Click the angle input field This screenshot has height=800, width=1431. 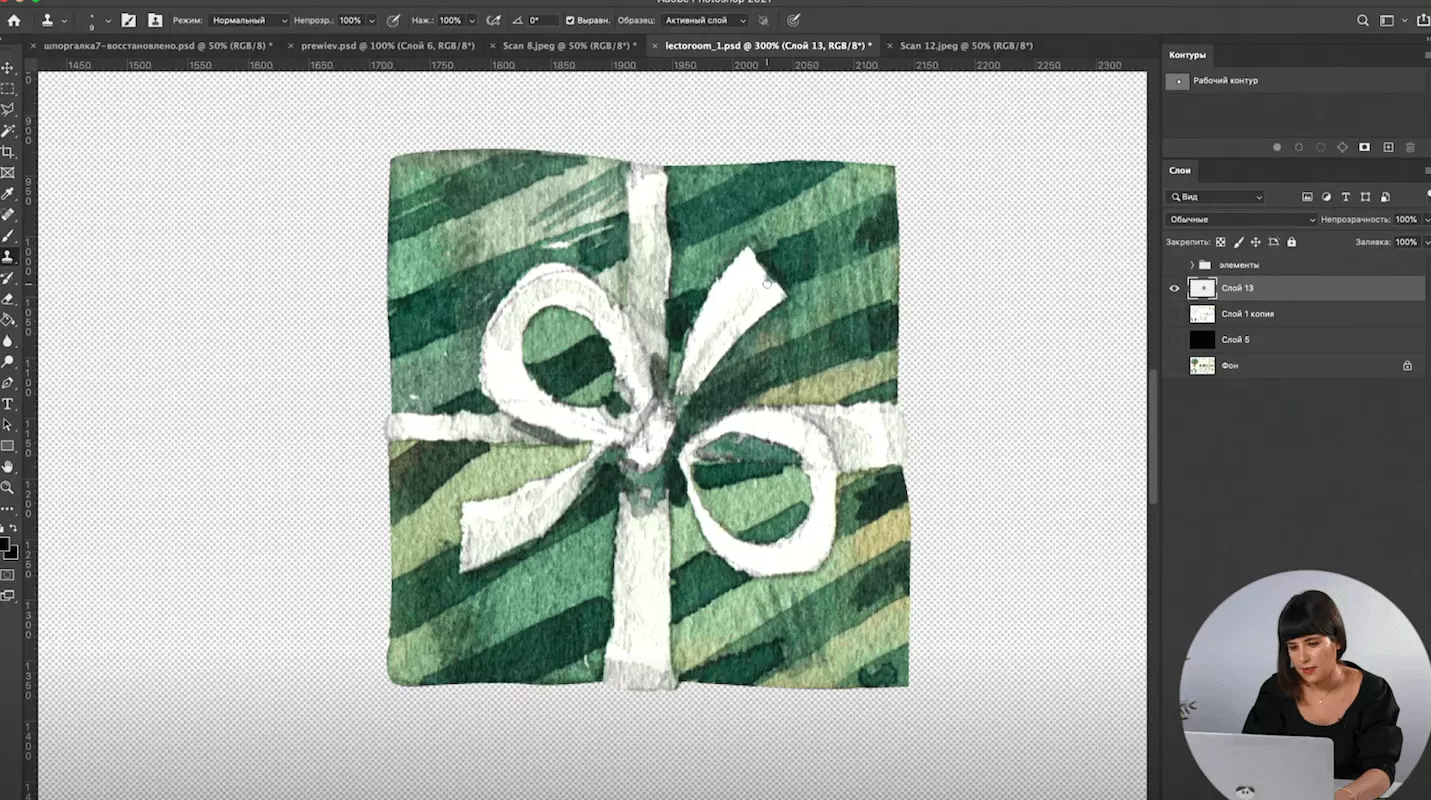coord(542,20)
